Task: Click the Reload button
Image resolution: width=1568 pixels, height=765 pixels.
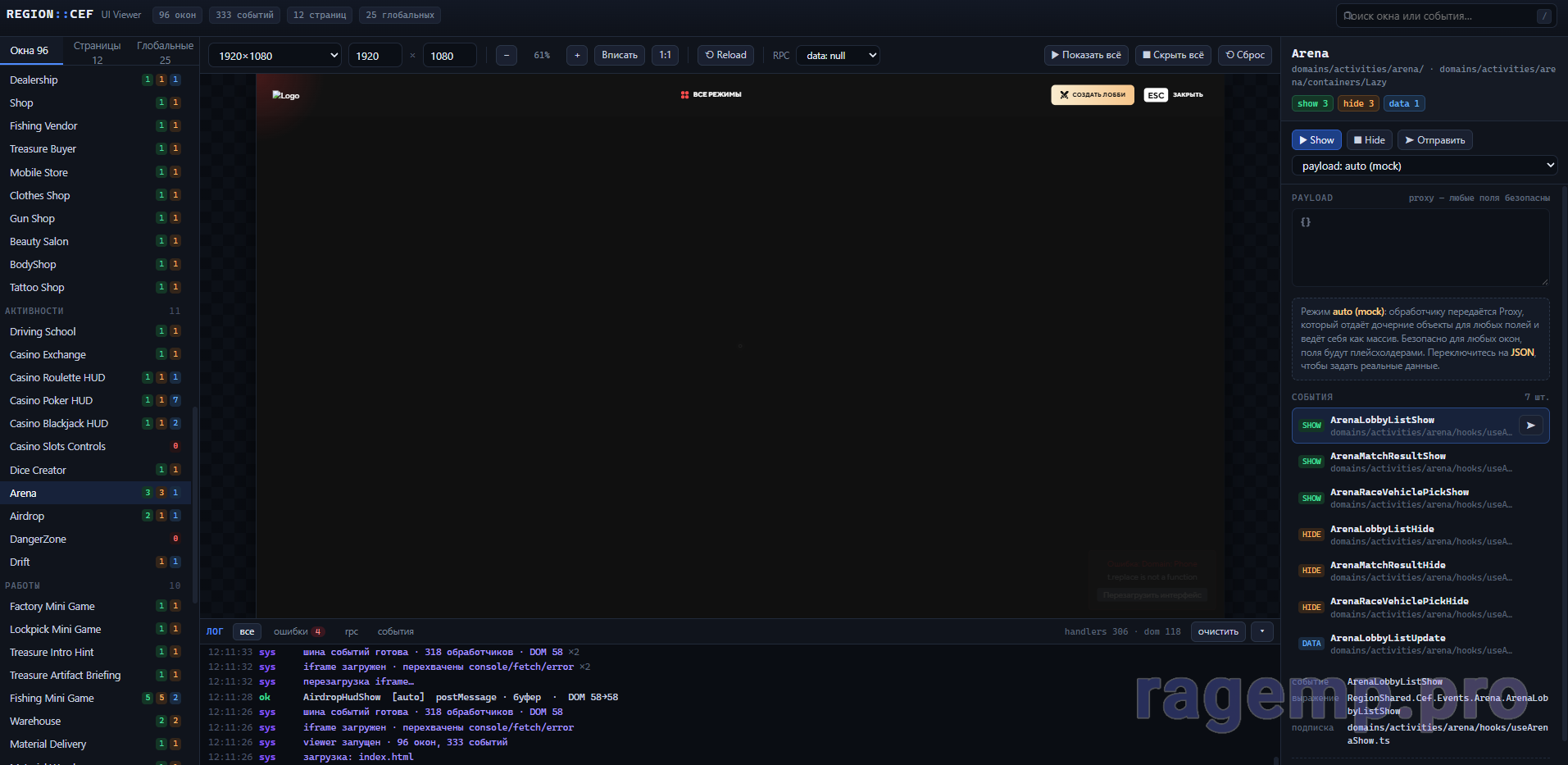Action: 726,56
